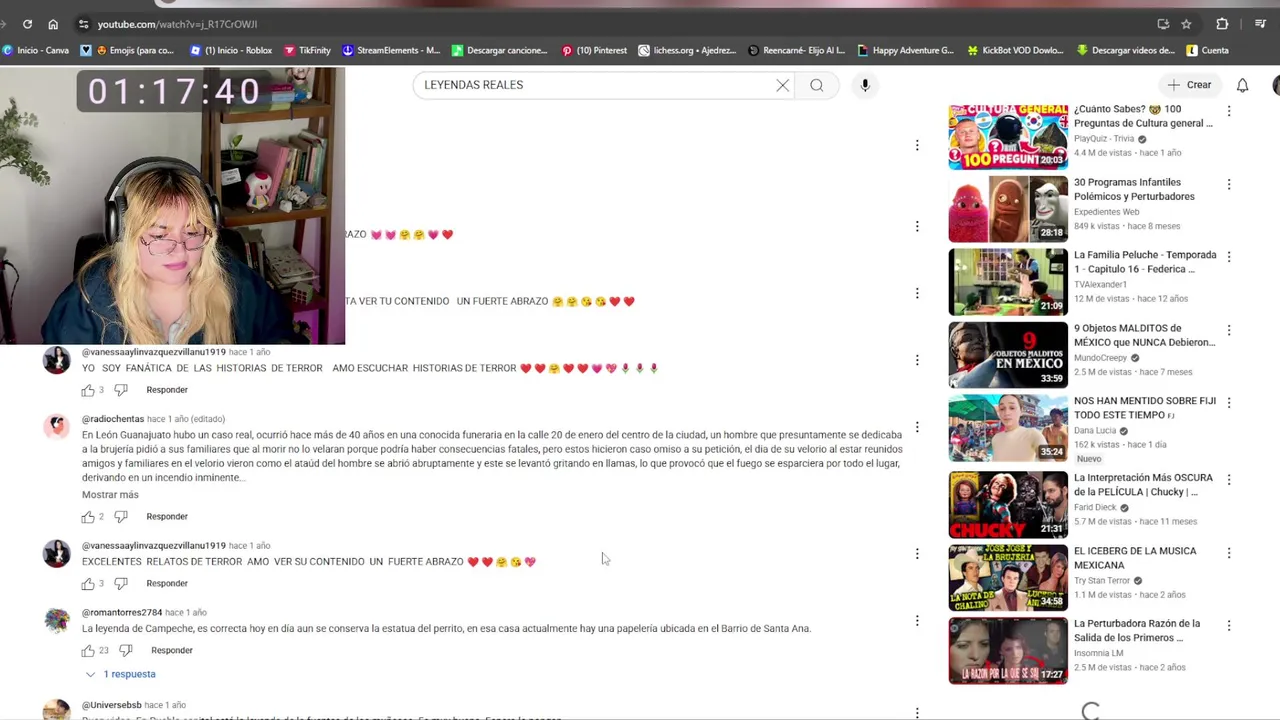Play 30 Programas Infantiles Polémicos thumbnail
The height and width of the screenshot is (720, 1280).
pyautogui.click(x=1008, y=209)
